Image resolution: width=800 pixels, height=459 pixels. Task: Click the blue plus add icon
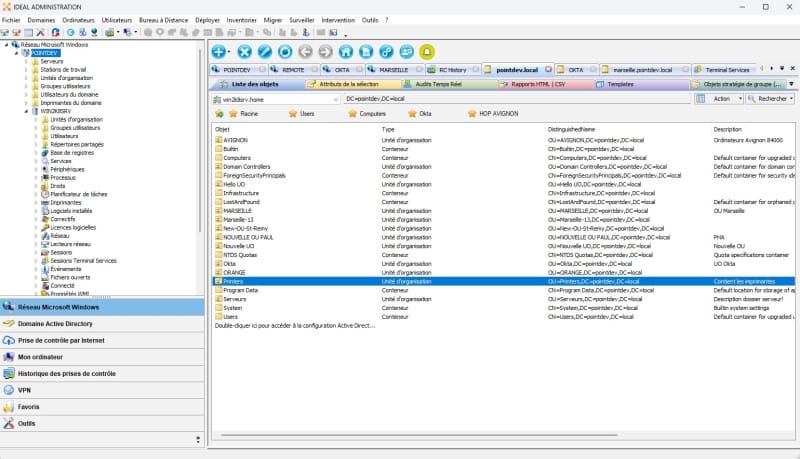click(x=219, y=51)
